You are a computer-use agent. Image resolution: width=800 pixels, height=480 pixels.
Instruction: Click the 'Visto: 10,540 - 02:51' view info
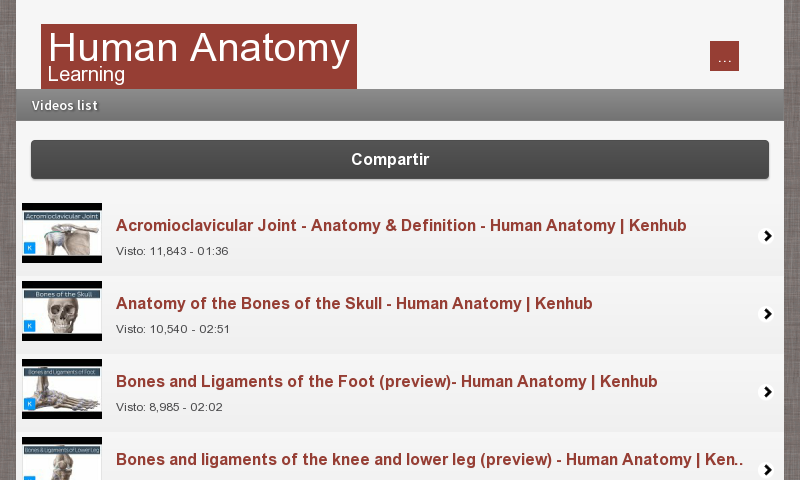[x=172, y=329]
